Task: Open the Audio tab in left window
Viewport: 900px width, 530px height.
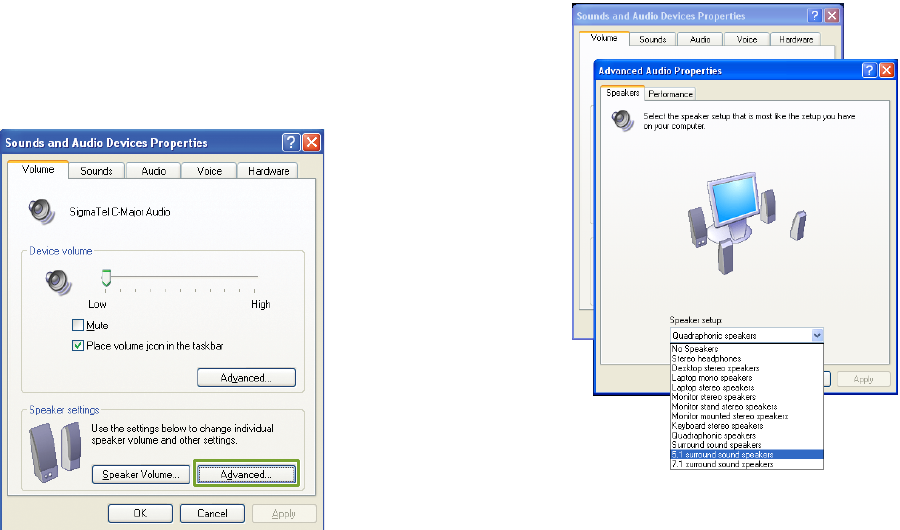Action: (153, 171)
